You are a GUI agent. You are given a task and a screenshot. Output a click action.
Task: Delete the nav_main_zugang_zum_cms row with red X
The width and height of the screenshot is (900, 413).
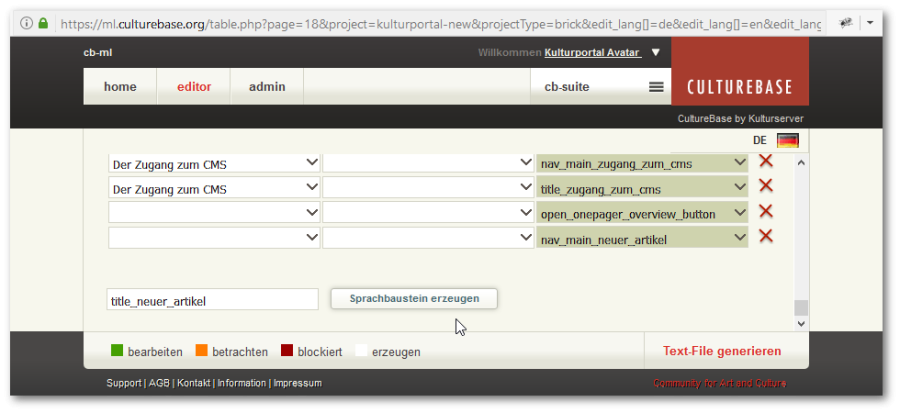[765, 162]
